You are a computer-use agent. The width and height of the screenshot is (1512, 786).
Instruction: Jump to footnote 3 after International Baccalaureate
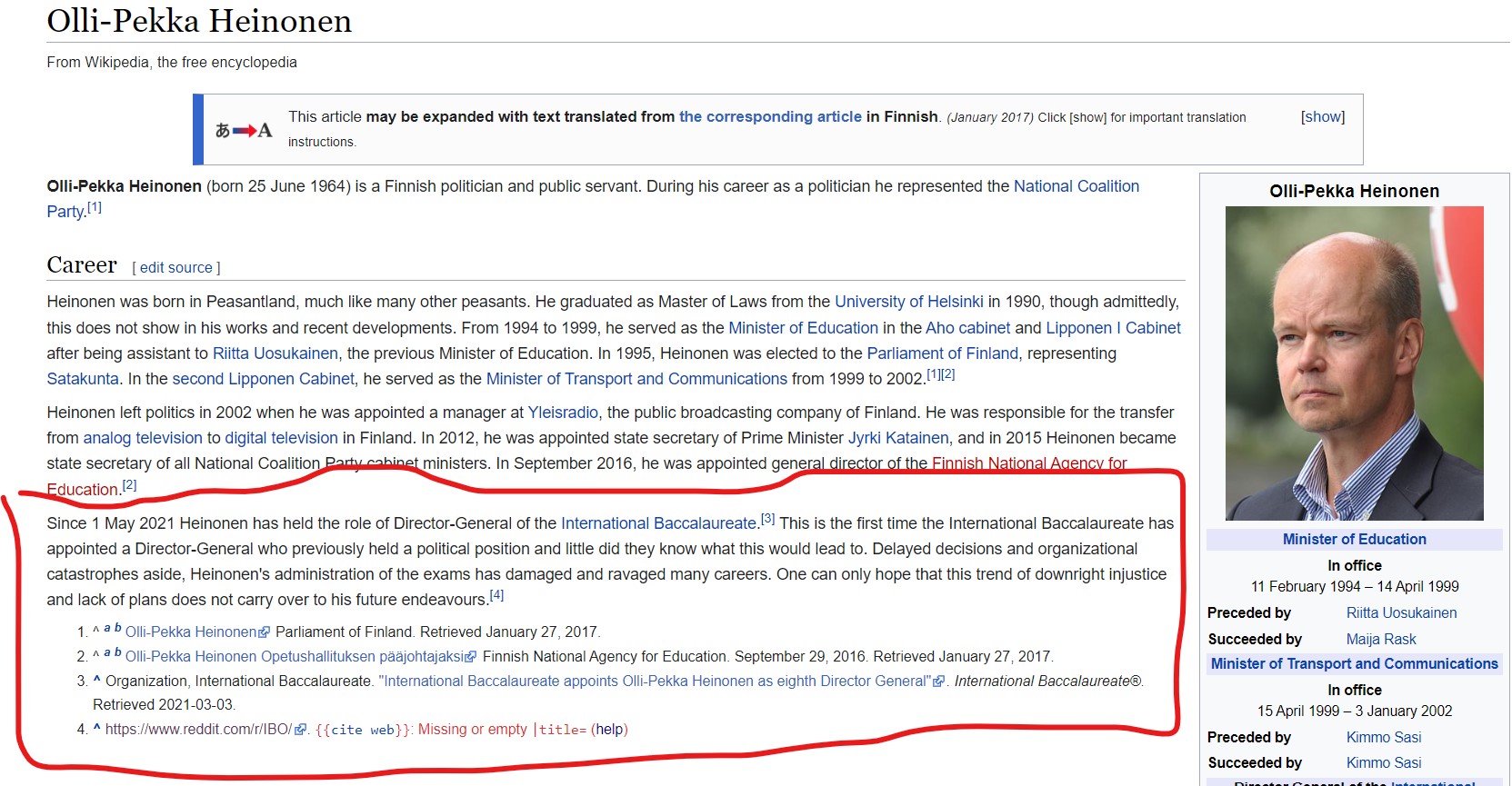(768, 519)
